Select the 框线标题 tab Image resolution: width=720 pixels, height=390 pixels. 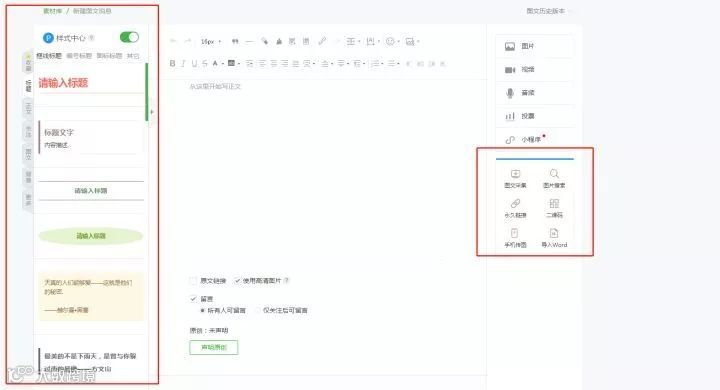click(49, 56)
